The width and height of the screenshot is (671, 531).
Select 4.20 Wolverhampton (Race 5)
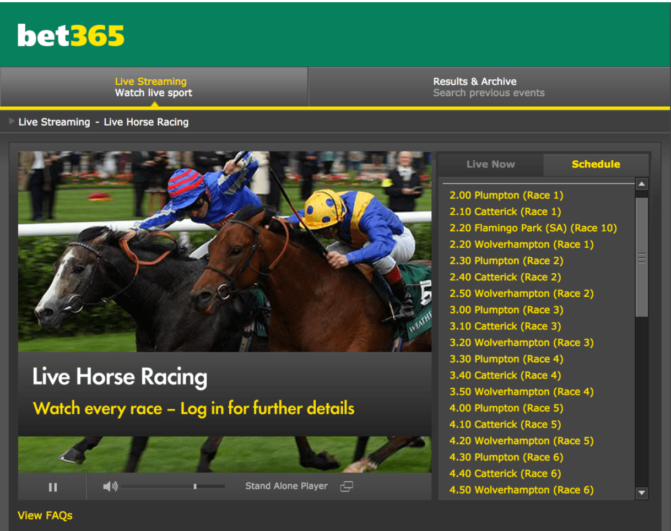521,441
